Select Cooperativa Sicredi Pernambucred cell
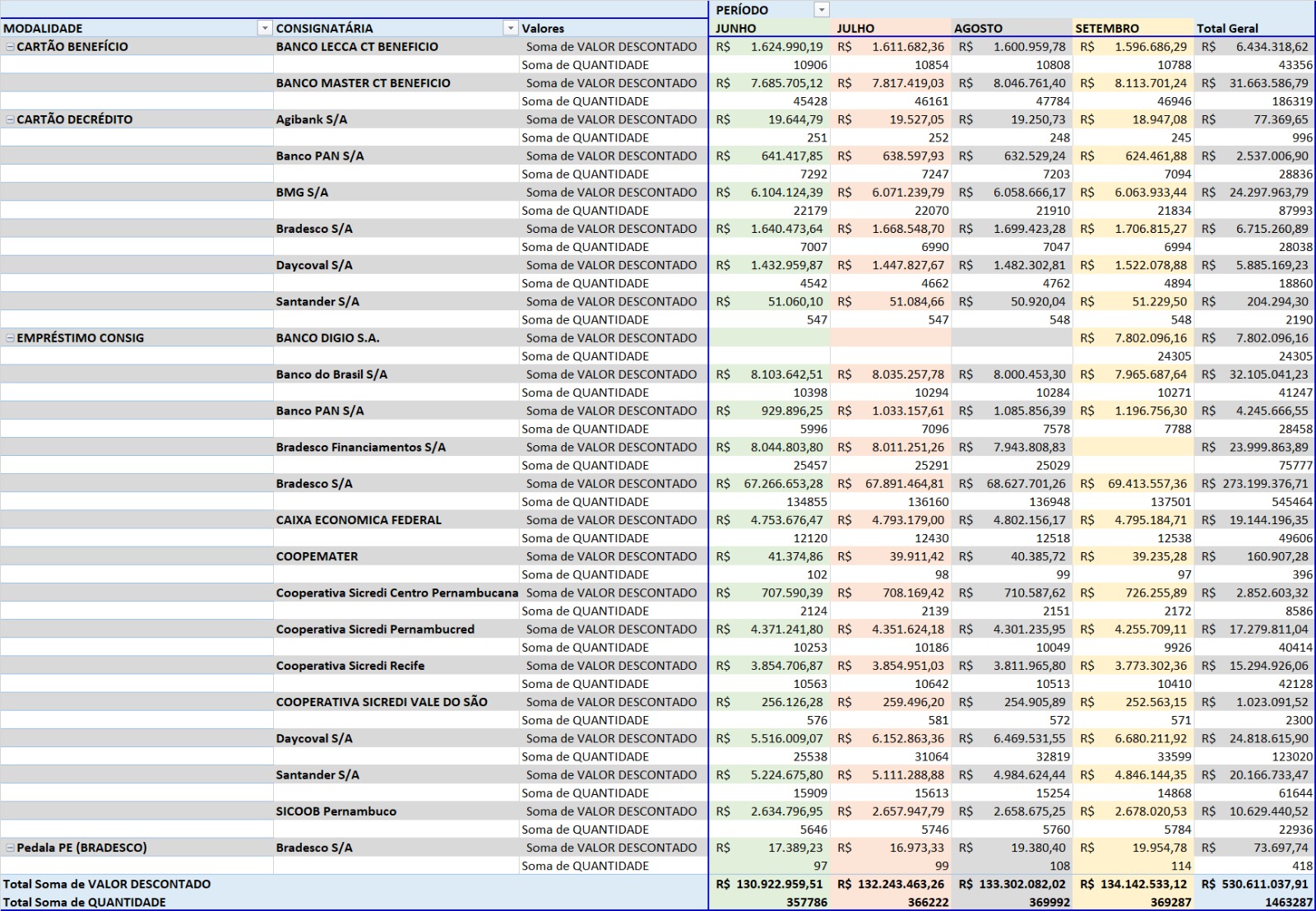This screenshot has height=911, width=1316. click(x=375, y=630)
